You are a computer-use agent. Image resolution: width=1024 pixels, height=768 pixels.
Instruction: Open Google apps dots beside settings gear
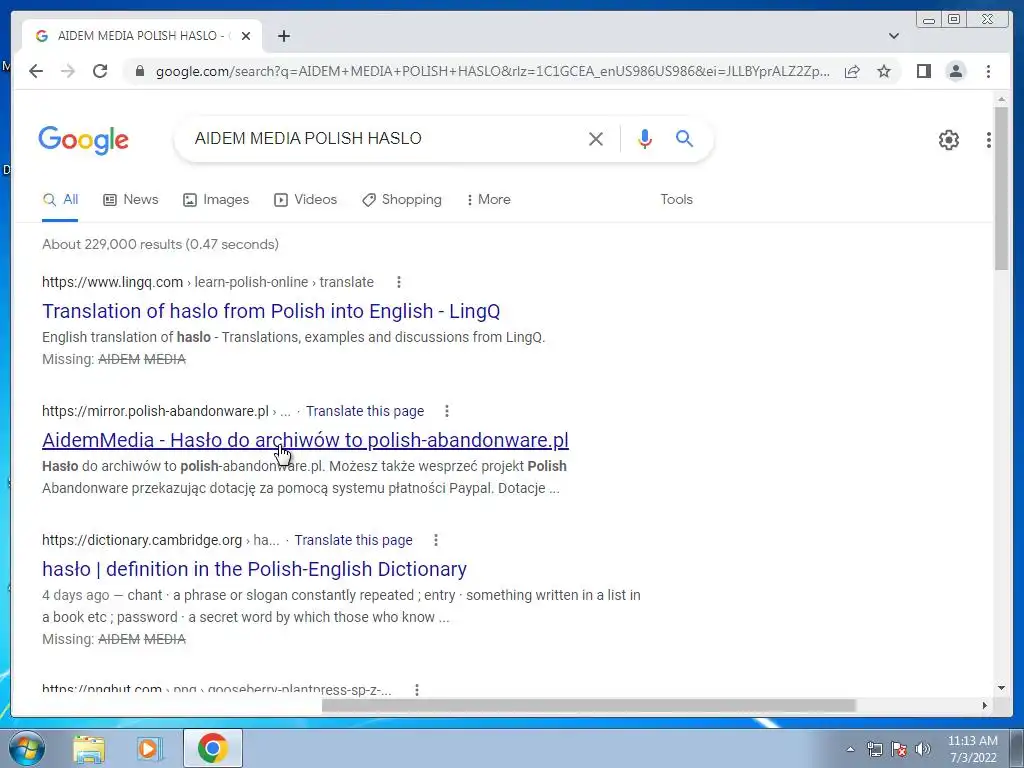coord(989,139)
